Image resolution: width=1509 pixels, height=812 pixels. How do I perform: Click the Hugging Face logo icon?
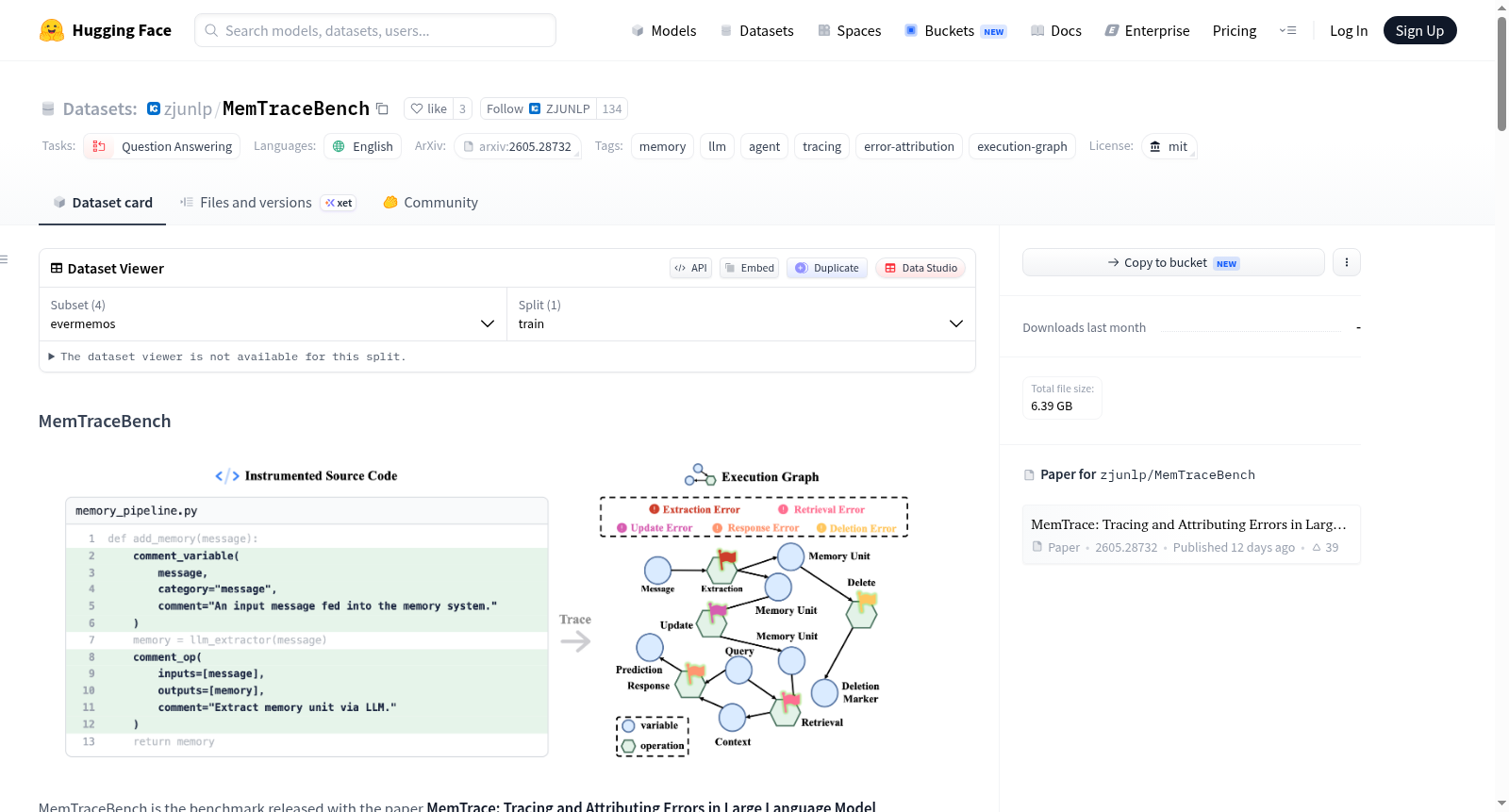point(52,30)
